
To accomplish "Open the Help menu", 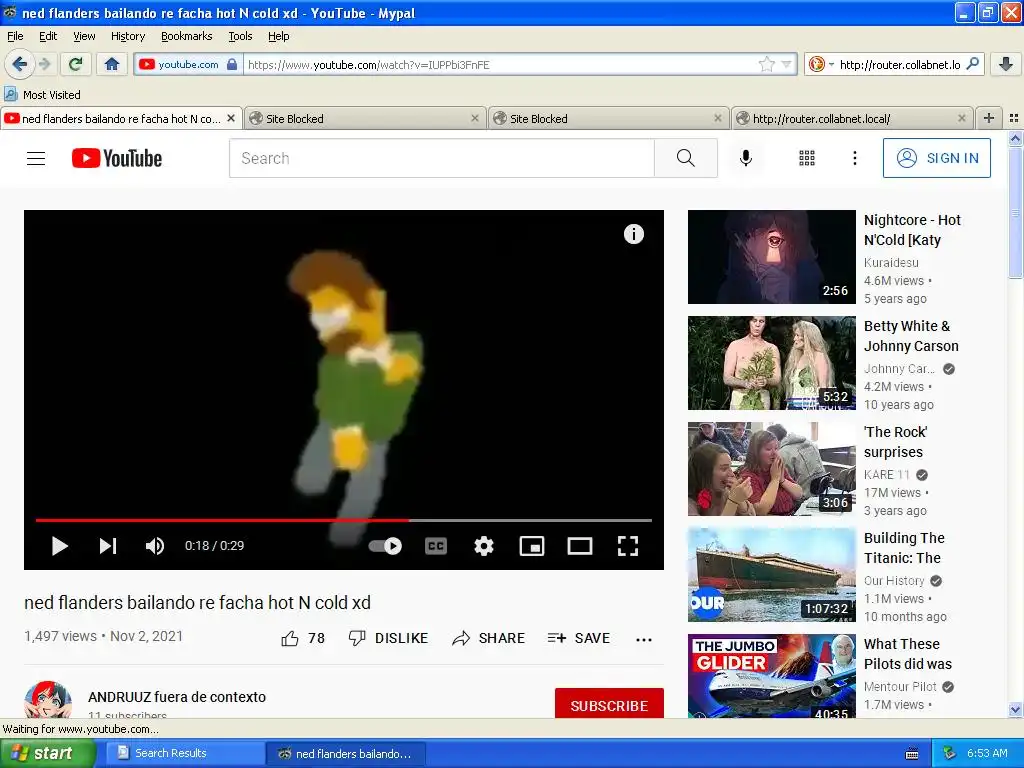I will 279,36.
